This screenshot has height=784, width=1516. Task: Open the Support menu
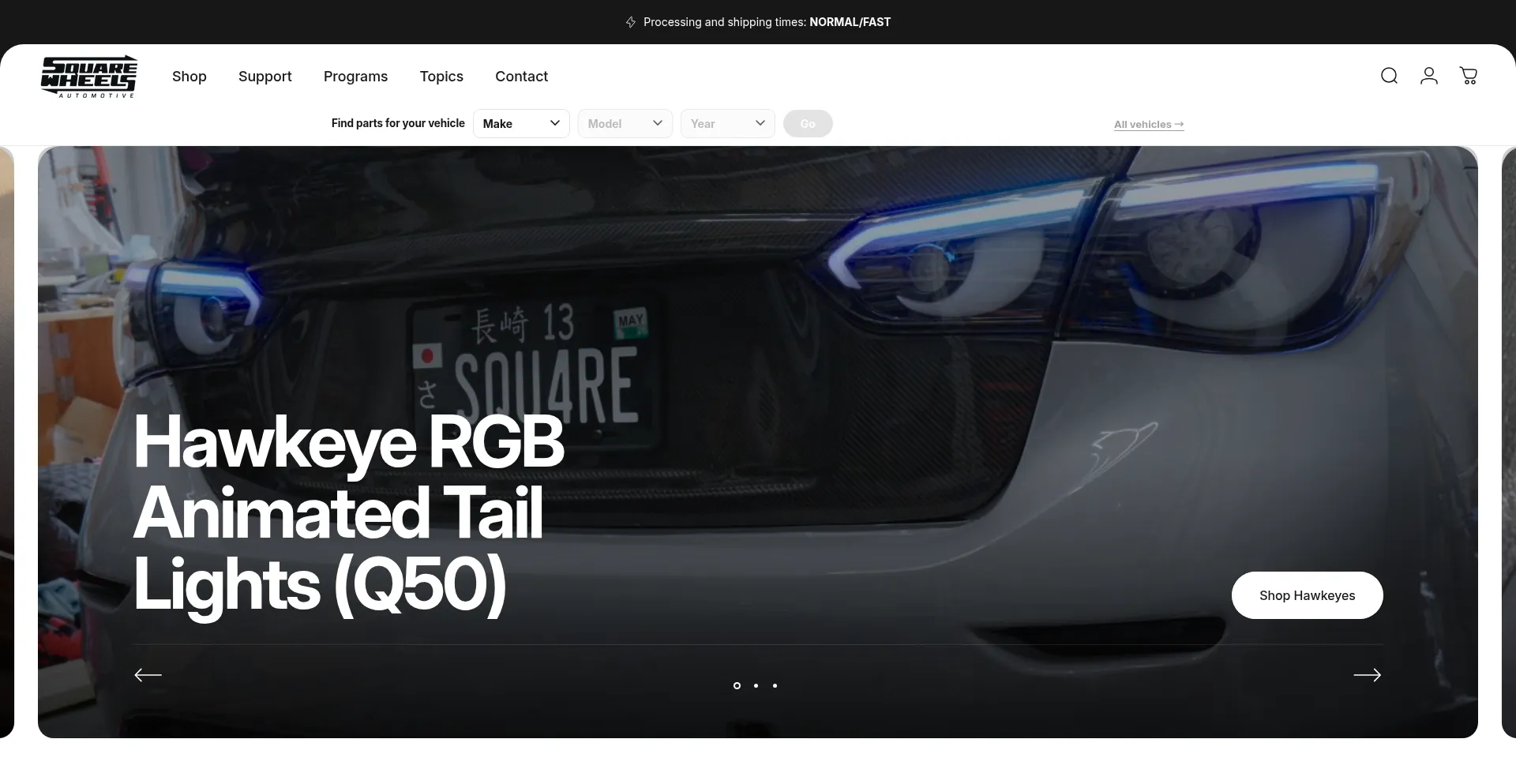point(265,77)
